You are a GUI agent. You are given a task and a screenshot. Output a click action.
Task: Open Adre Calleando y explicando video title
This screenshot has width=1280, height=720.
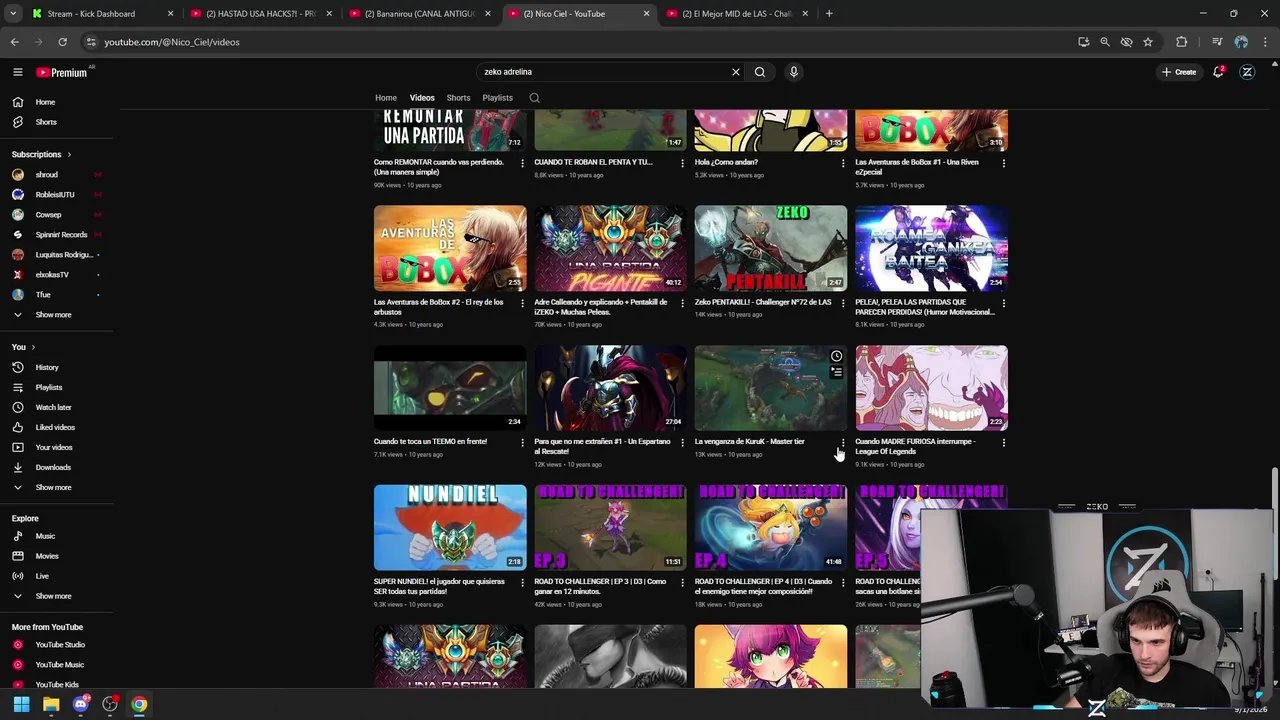600,307
